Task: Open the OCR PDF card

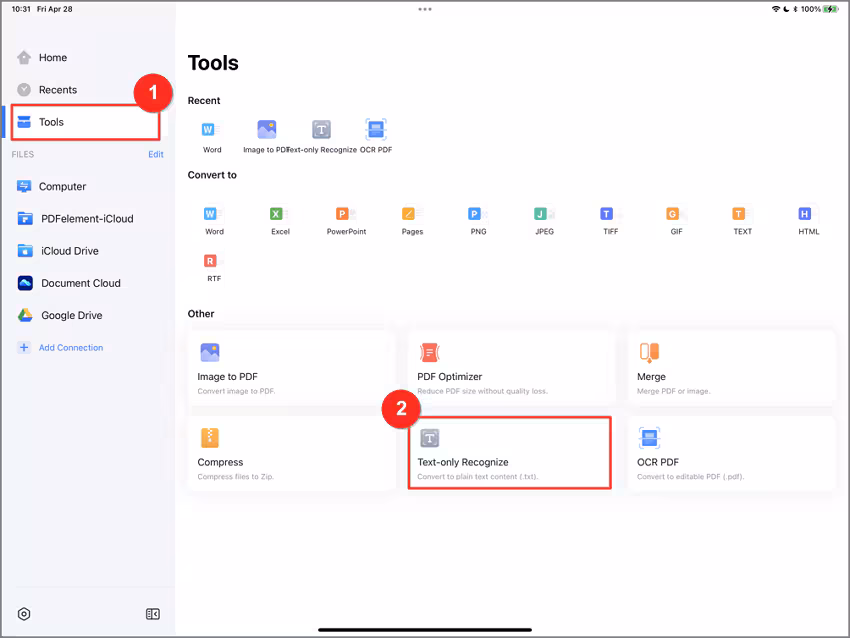Action: pos(731,453)
